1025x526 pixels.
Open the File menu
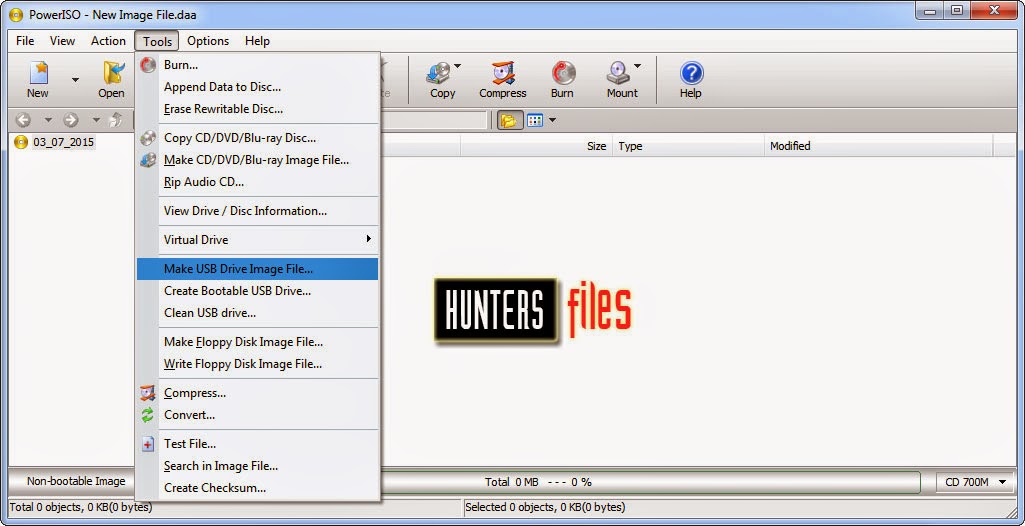click(25, 41)
